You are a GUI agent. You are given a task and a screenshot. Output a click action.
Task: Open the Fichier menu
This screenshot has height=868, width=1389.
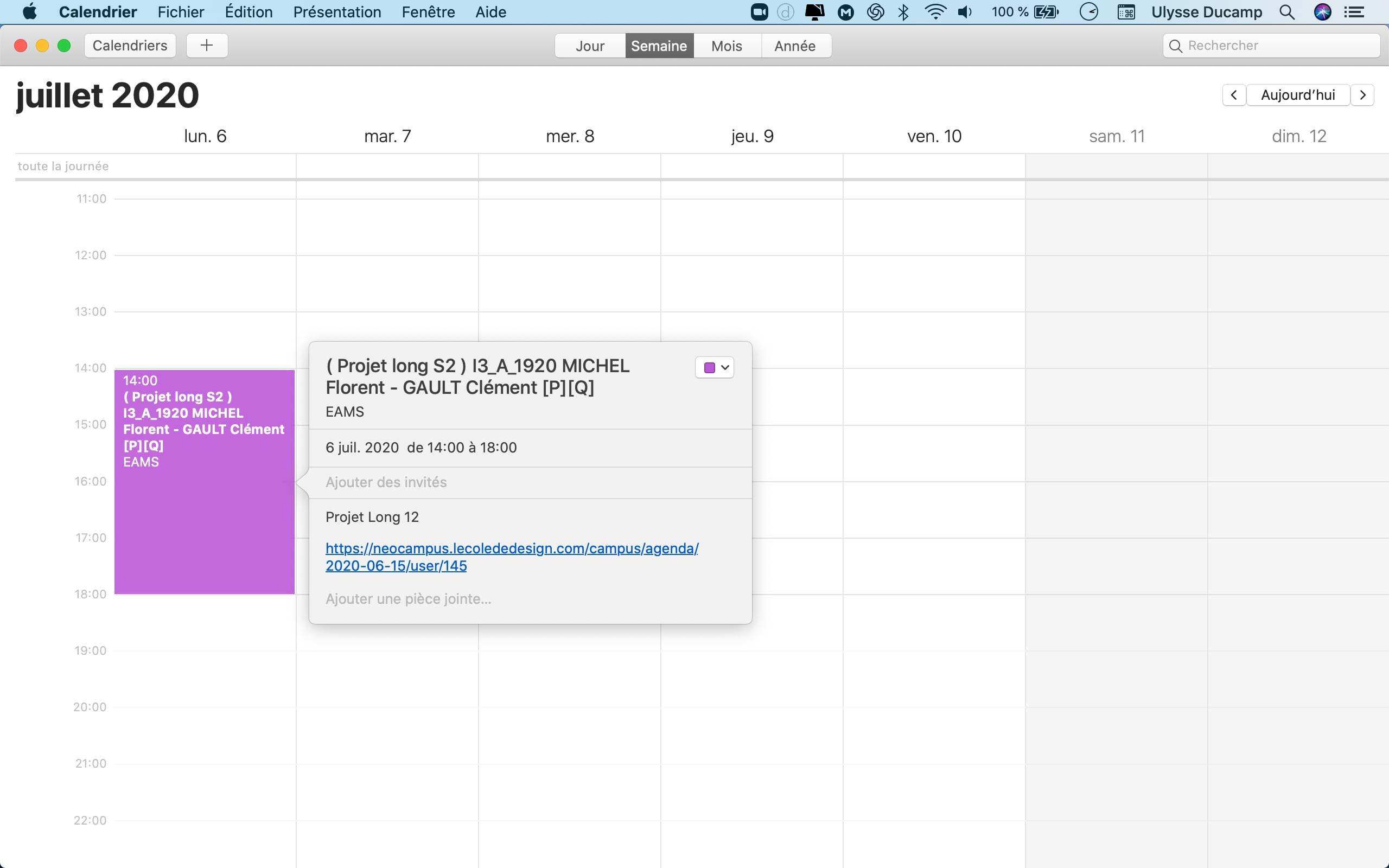point(181,12)
